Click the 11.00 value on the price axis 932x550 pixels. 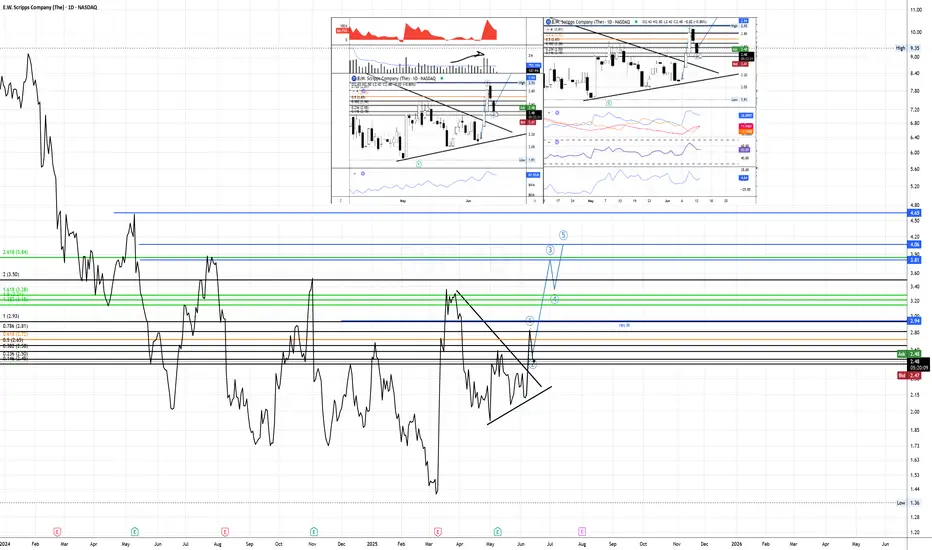click(916, 10)
